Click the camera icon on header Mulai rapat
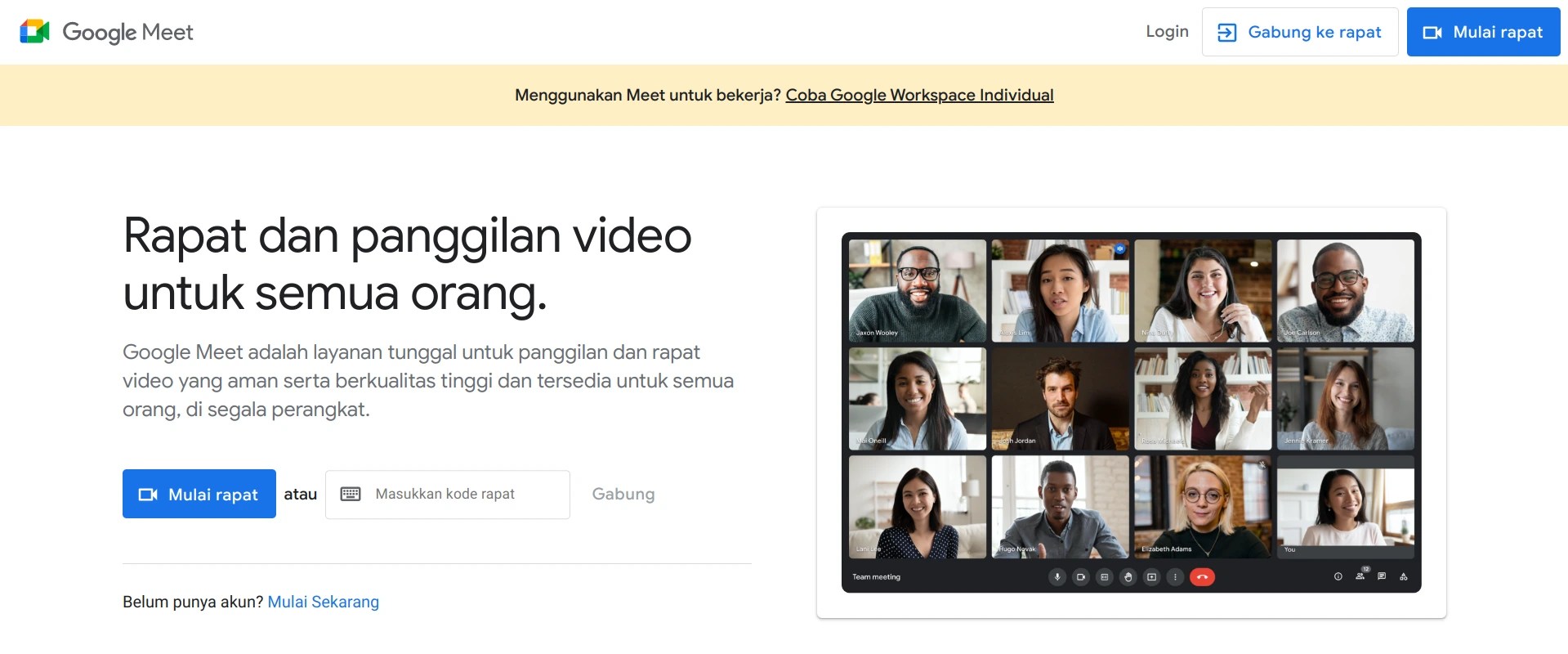 [1432, 33]
